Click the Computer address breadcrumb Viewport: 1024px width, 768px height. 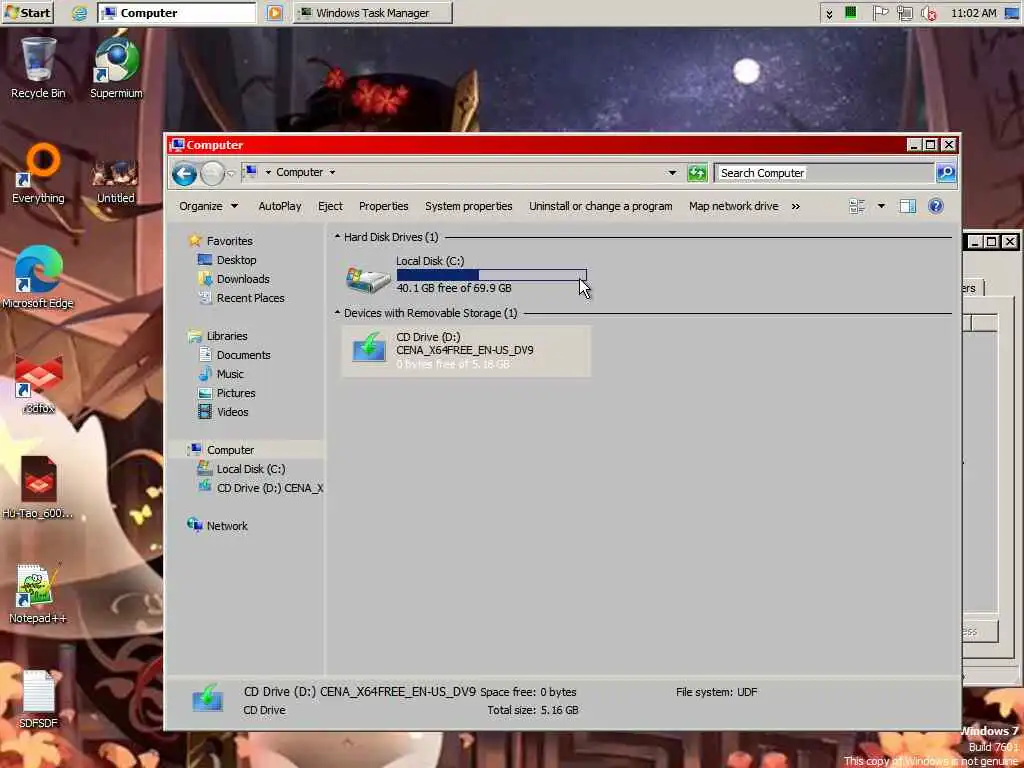(x=299, y=172)
